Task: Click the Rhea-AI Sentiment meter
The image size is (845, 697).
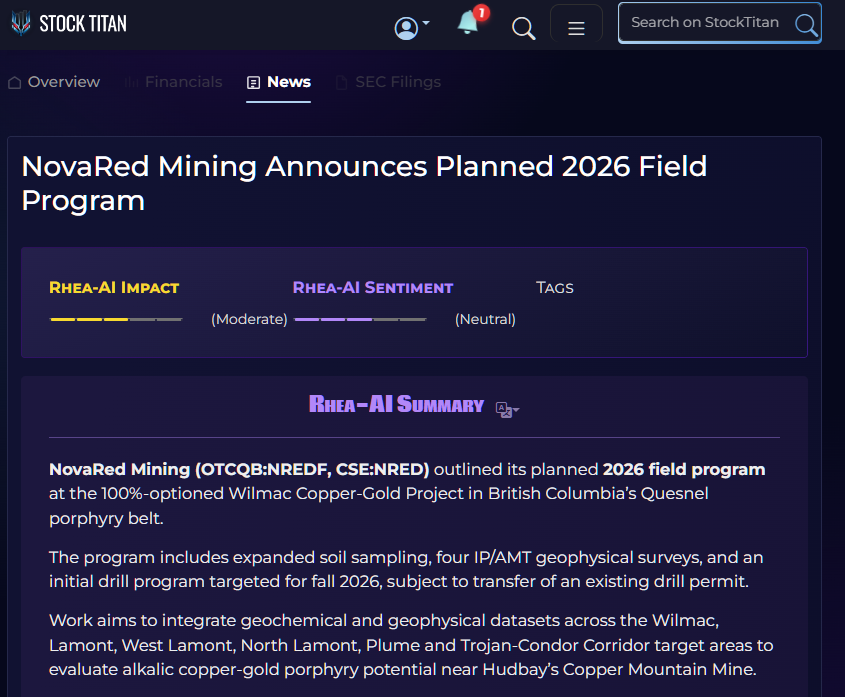Action: tap(361, 320)
